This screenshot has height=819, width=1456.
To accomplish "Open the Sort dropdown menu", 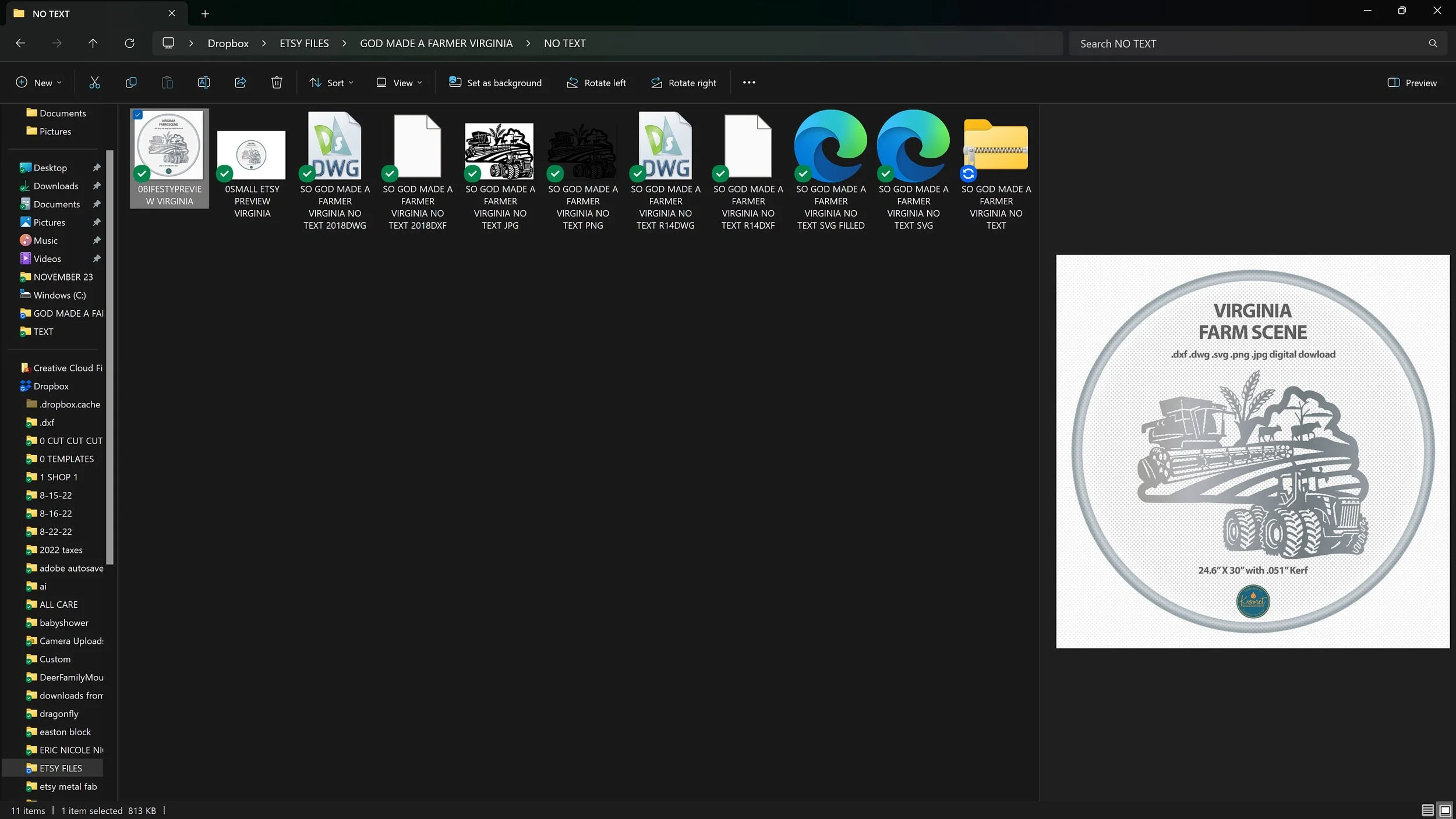I will [331, 83].
